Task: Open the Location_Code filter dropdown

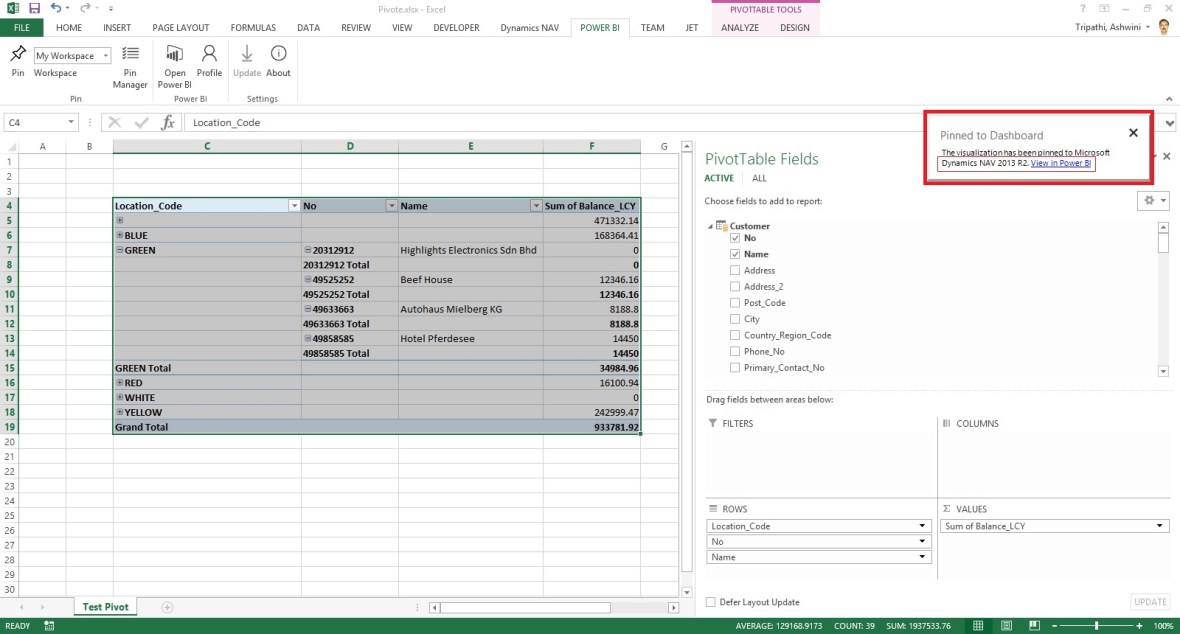Action: [293, 205]
